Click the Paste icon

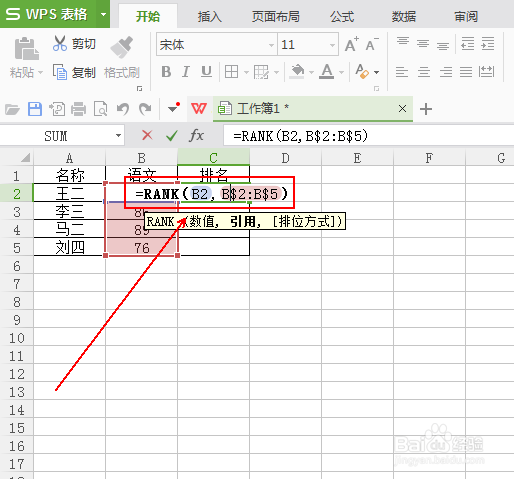click(26, 49)
